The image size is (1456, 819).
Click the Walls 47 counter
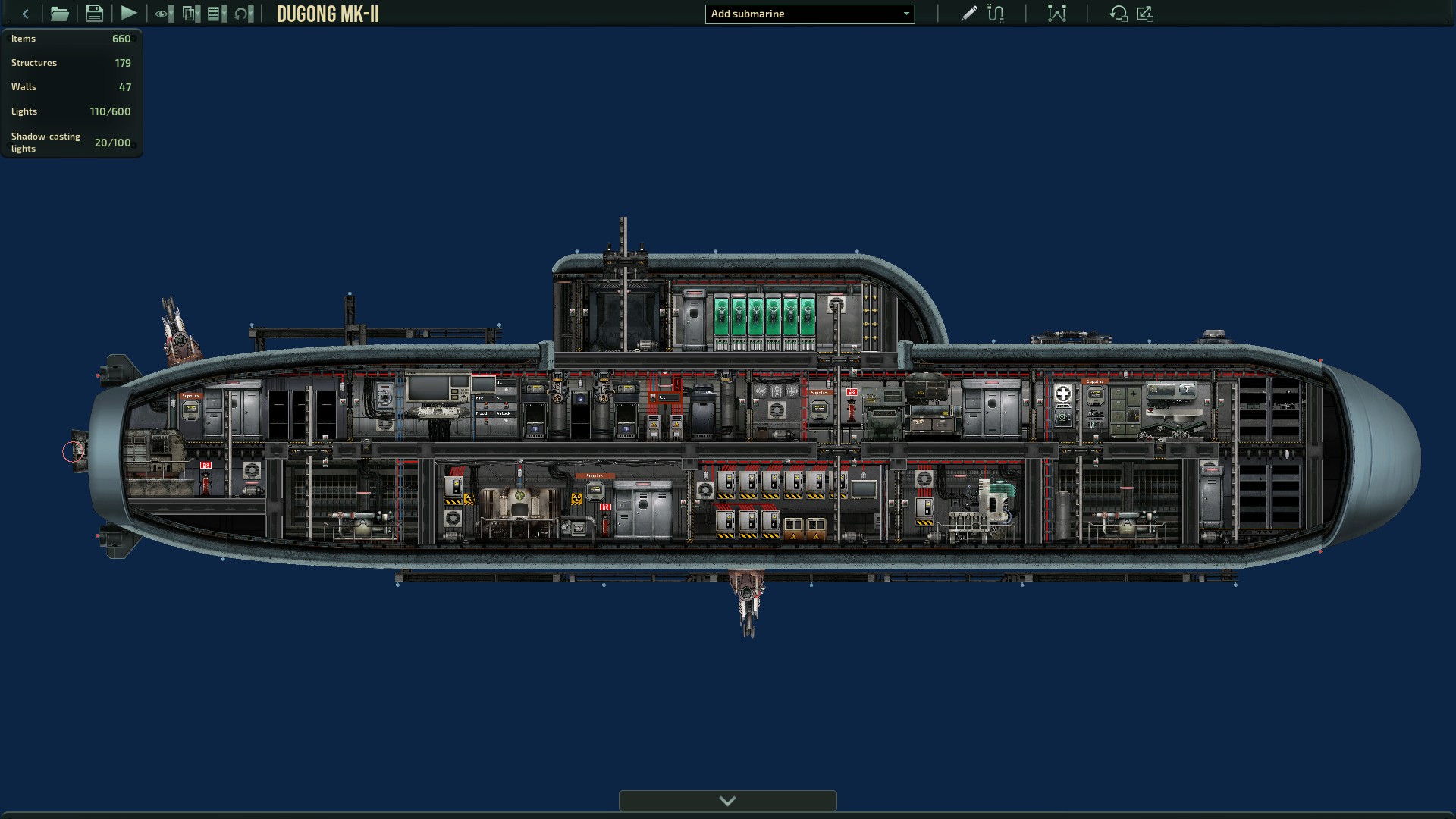click(x=71, y=87)
